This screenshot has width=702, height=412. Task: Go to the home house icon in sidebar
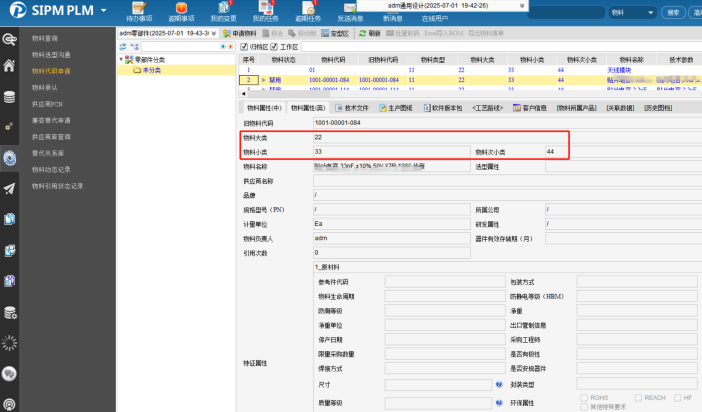click(9, 66)
